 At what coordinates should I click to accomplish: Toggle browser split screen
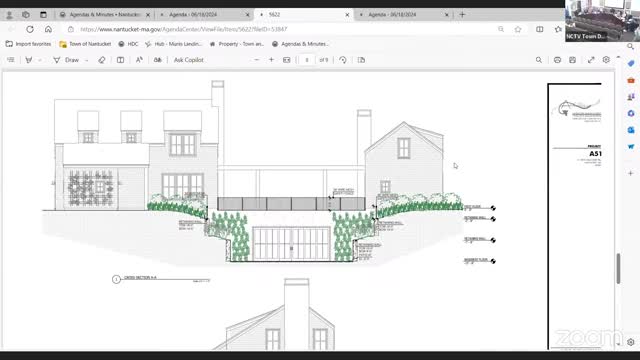point(540,29)
